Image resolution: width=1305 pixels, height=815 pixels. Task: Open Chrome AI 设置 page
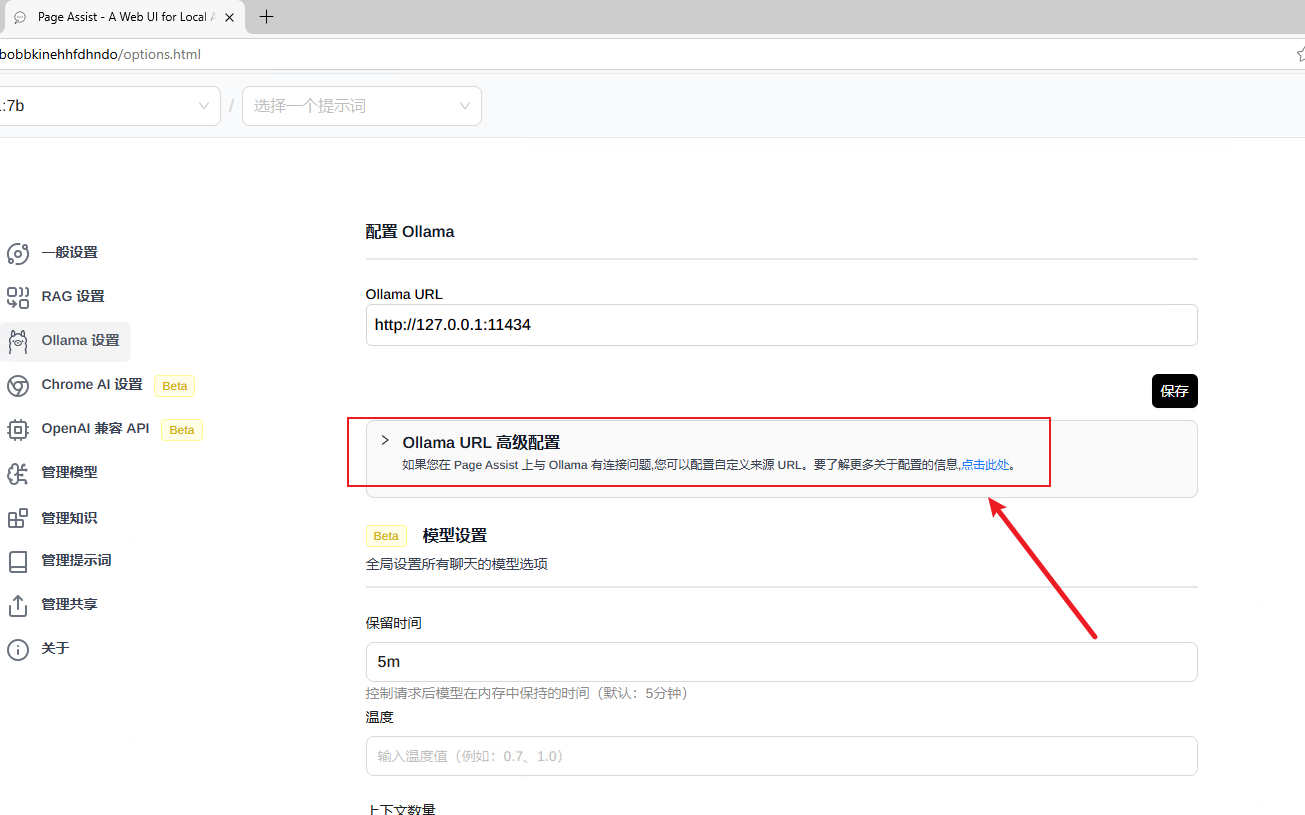click(92, 385)
